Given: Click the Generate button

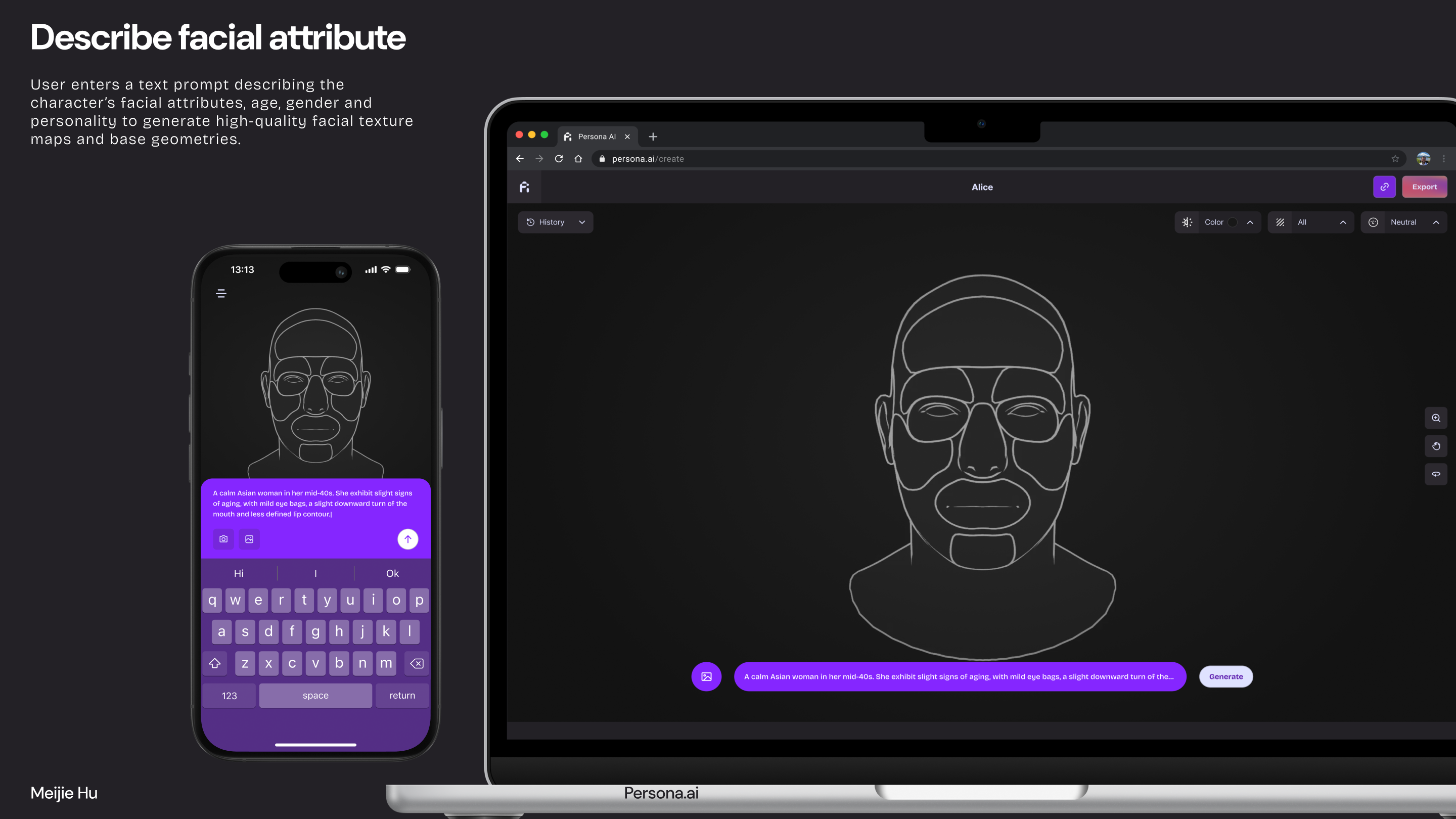Looking at the screenshot, I should (x=1225, y=676).
